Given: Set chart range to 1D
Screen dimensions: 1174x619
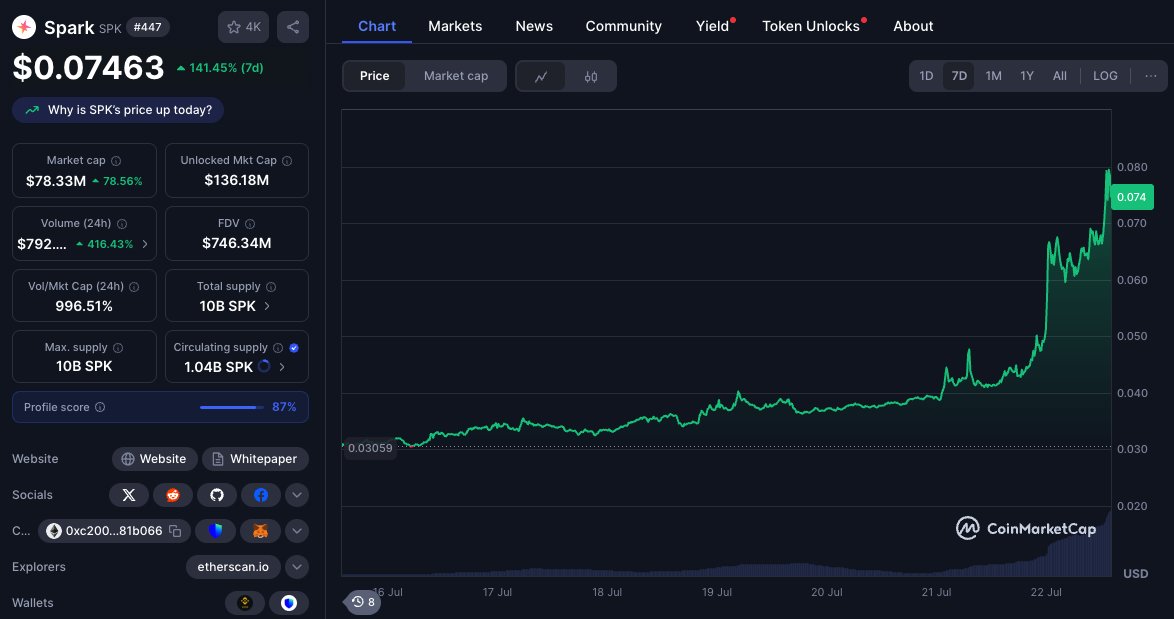Looking at the screenshot, I should click(x=926, y=76).
